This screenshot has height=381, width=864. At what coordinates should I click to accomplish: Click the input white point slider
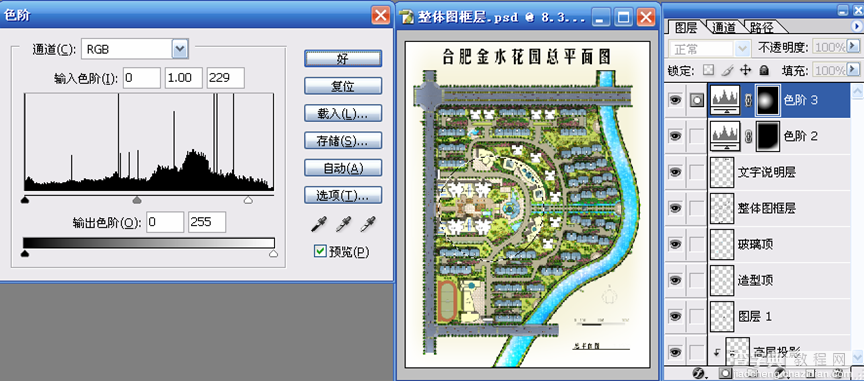click(249, 200)
